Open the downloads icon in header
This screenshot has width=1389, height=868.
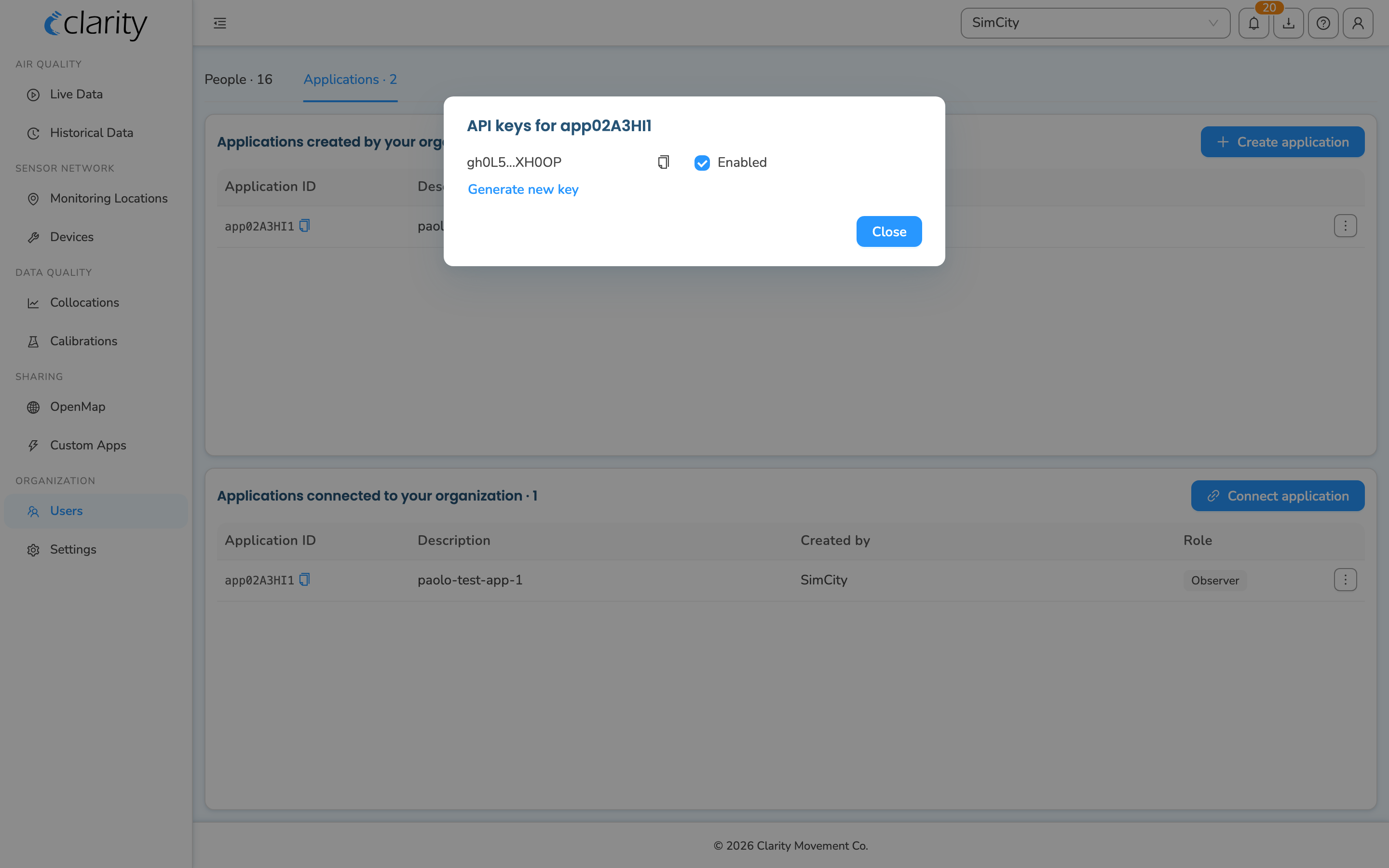1289,23
